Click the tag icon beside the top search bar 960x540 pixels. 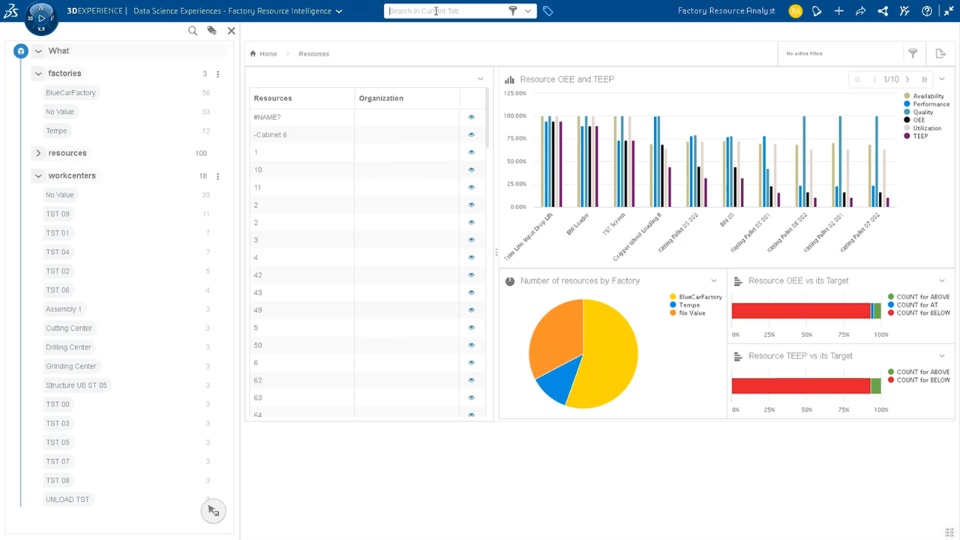(548, 11)
